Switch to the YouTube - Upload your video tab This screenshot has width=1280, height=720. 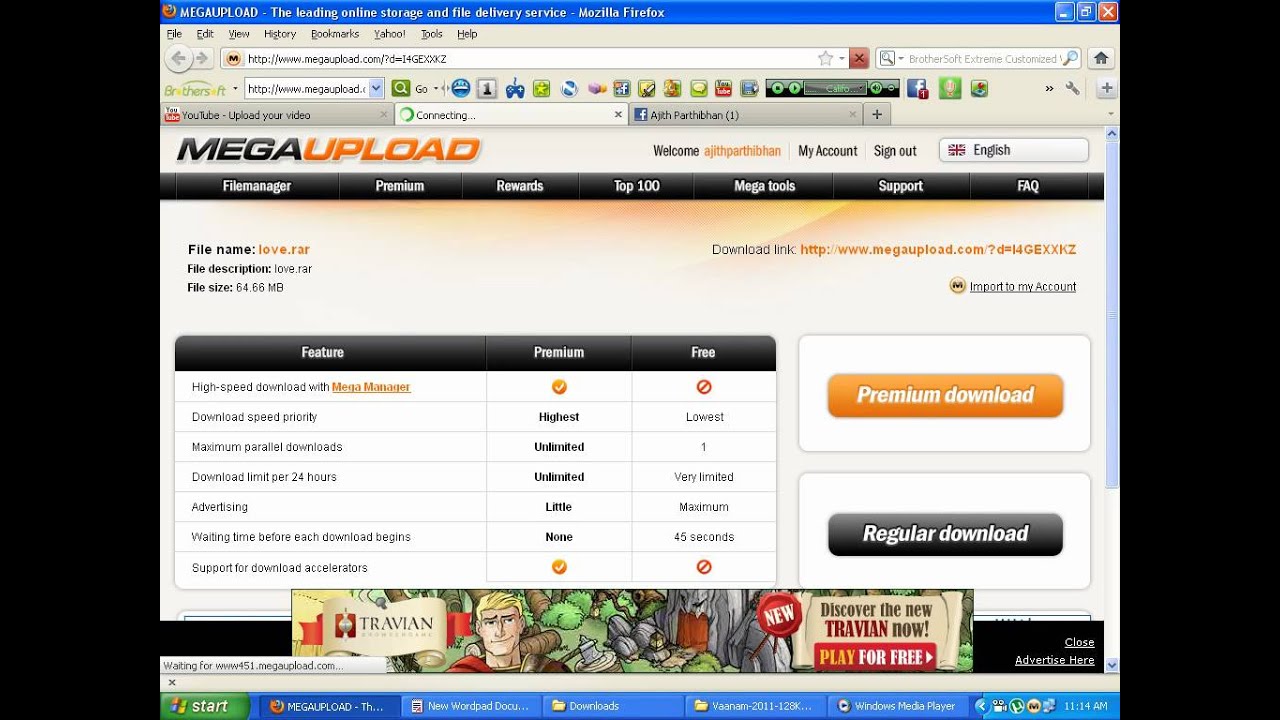click(277, 115)
